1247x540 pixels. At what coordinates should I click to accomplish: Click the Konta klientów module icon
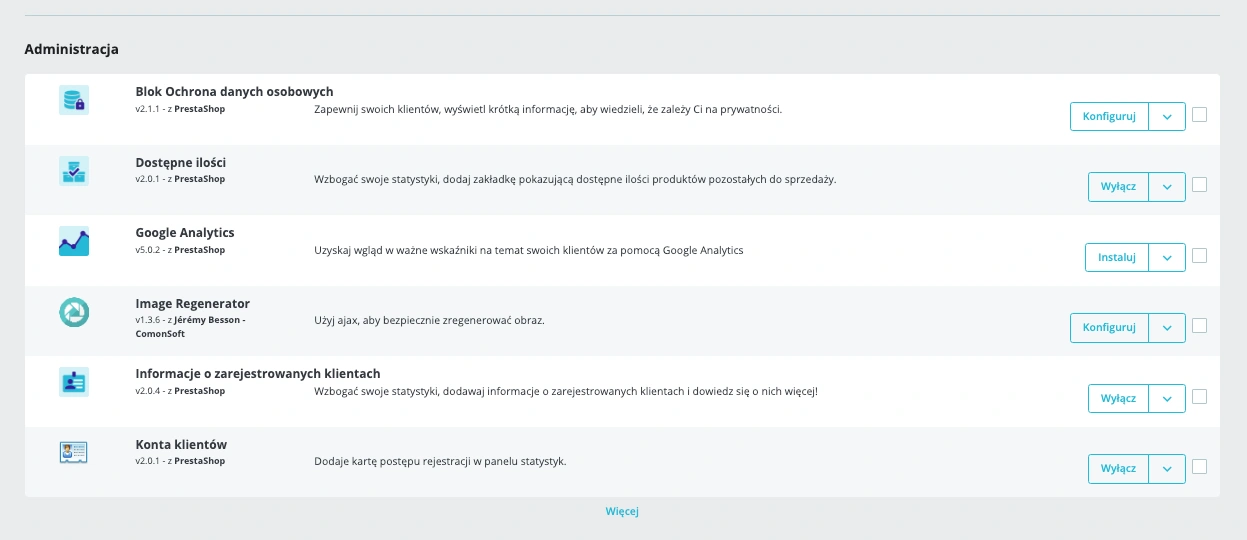pos(74,453)
